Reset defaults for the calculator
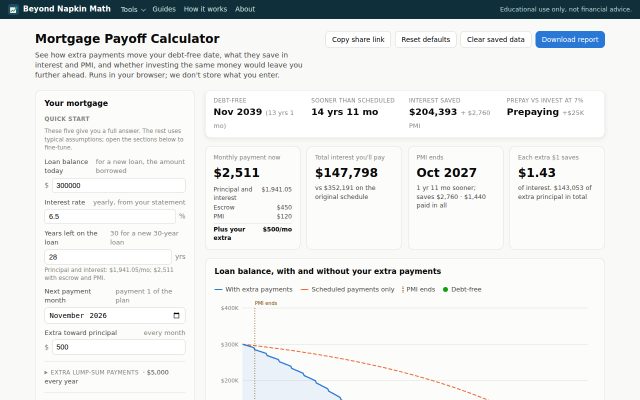This screenshot has height=400, width=640. pyautogui.click(x=425, y=40)
